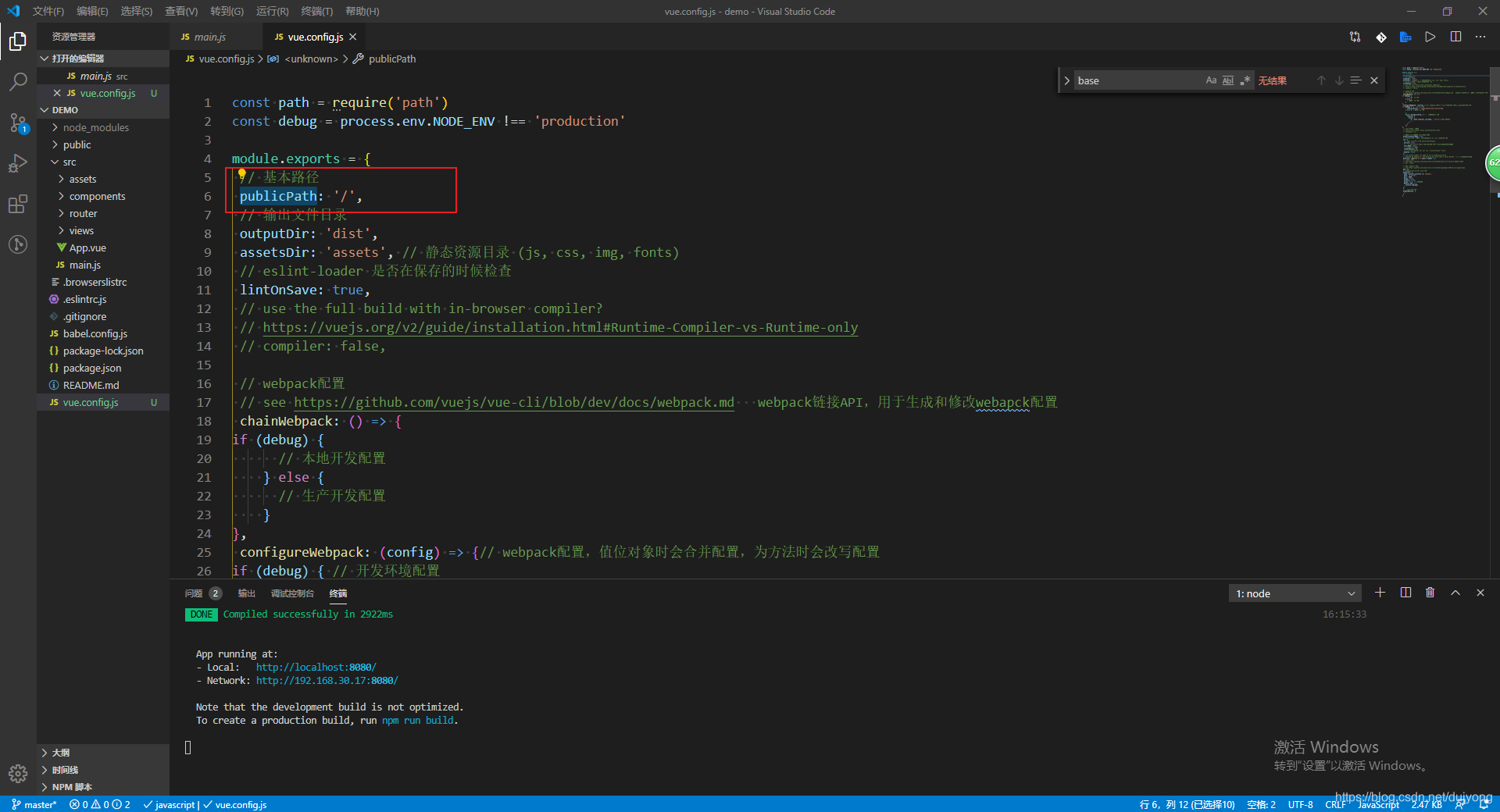The height and width of the screenshot is (812, 1500).
Task: Open the GitLens-style clock icon view
Action: tap(18, 244)
